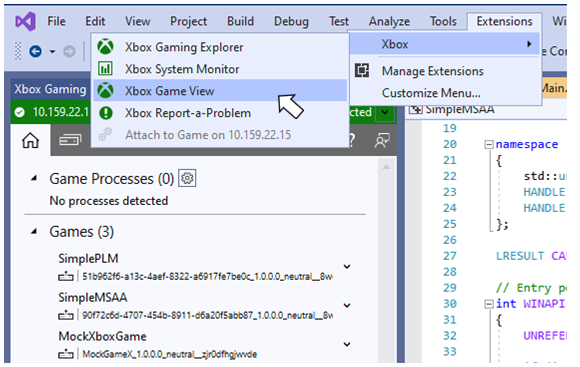Click the Xbox Gaming Explorer window title
This screenshot has width=580, height=367.
(x=50, y=89)
